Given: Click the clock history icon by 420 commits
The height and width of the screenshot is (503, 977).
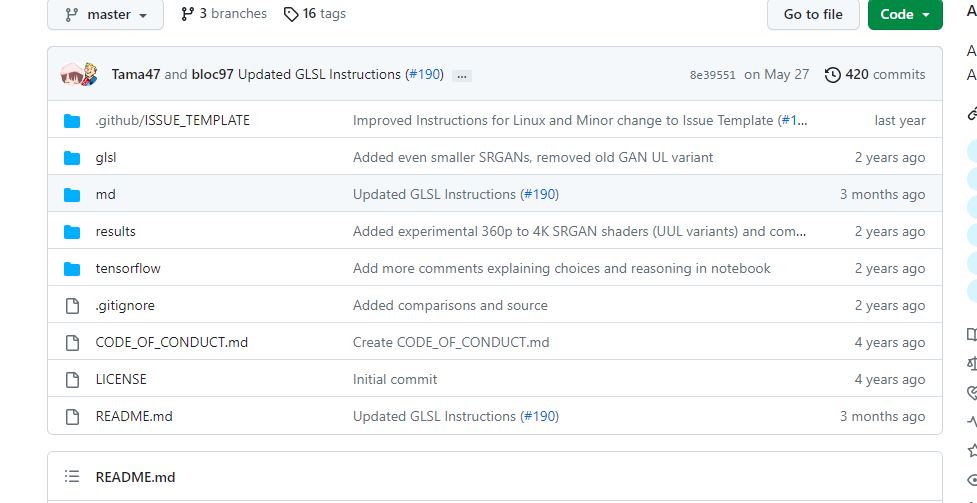Looking at the screenshot, I should click(832, 75).
